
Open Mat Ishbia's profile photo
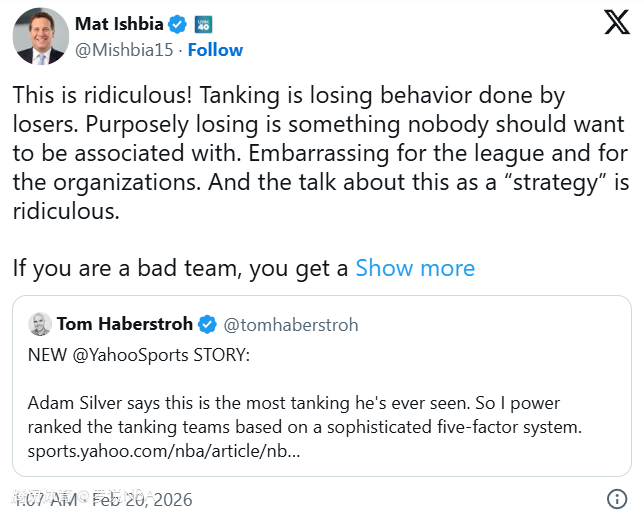click(40, 36)
